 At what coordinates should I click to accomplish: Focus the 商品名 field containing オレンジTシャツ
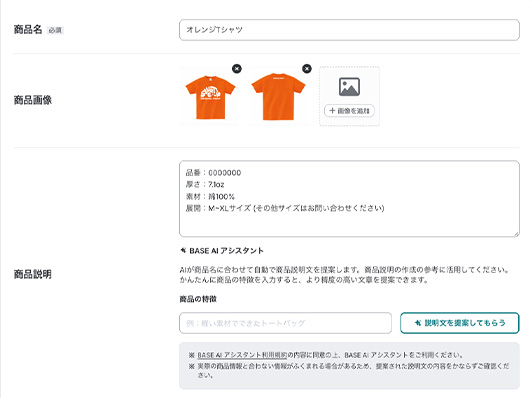click(x=349, y=30)
